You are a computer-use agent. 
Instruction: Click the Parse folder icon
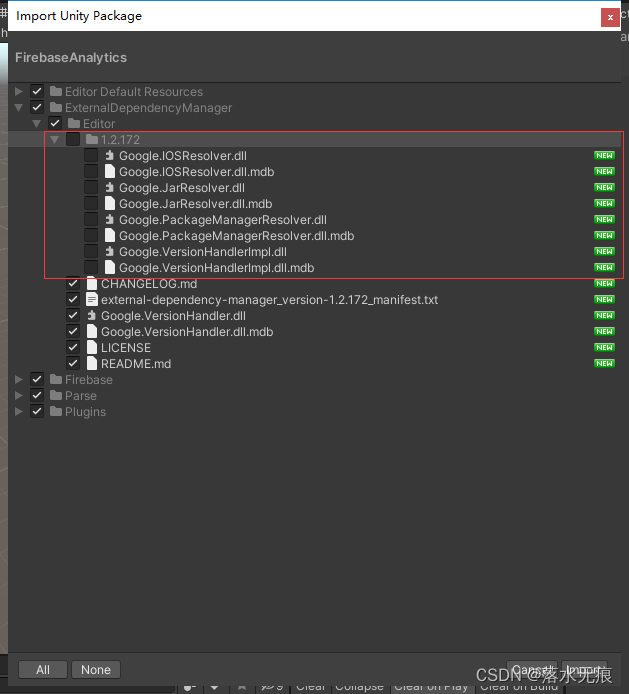pyautogui.click(x=56, y=395)
